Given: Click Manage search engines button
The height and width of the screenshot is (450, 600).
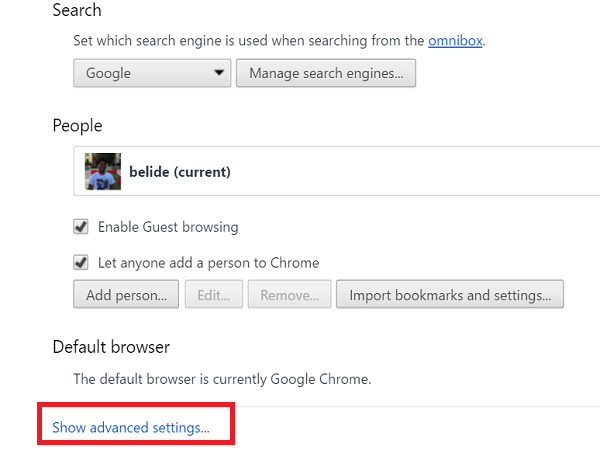Looking at the screenshot, I should tap(326, 73).
